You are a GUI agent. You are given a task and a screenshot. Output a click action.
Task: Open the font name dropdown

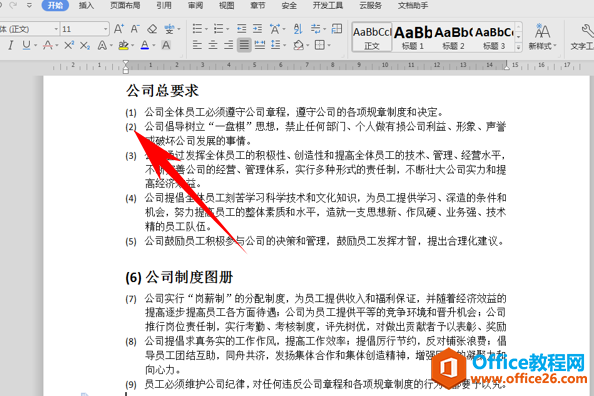point(56,29)
